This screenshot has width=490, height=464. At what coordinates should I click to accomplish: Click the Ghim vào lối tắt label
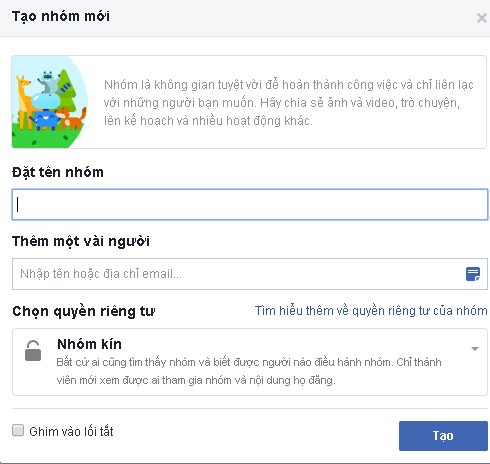click(x=71, y=431)
